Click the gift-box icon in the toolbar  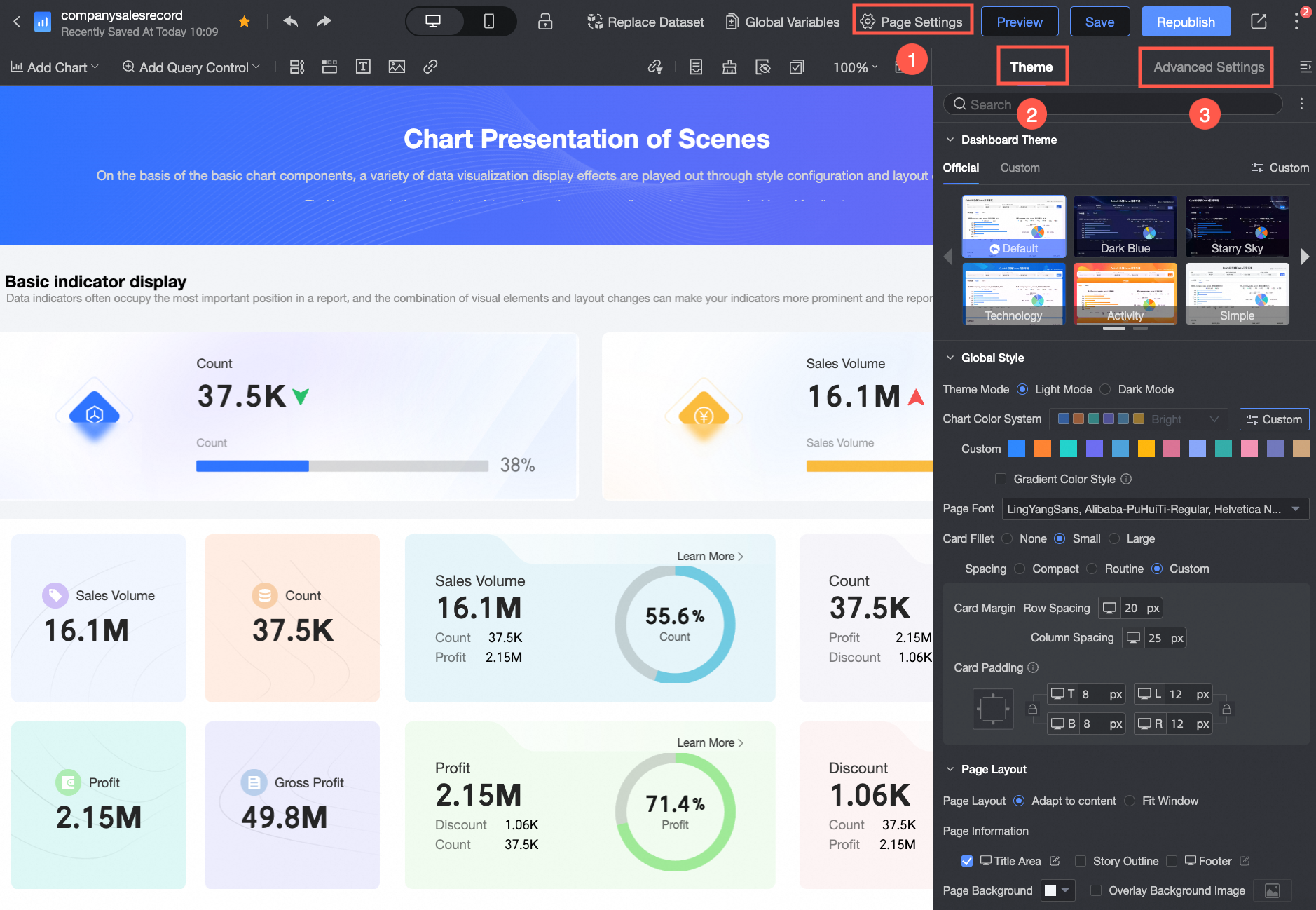click(729, 67)
